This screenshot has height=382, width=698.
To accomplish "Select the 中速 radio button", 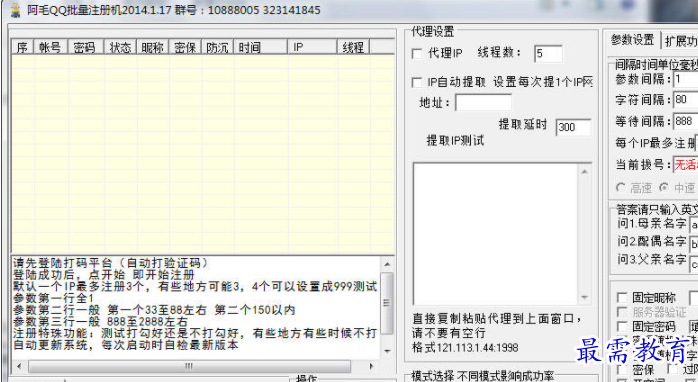I will [663, 187].
